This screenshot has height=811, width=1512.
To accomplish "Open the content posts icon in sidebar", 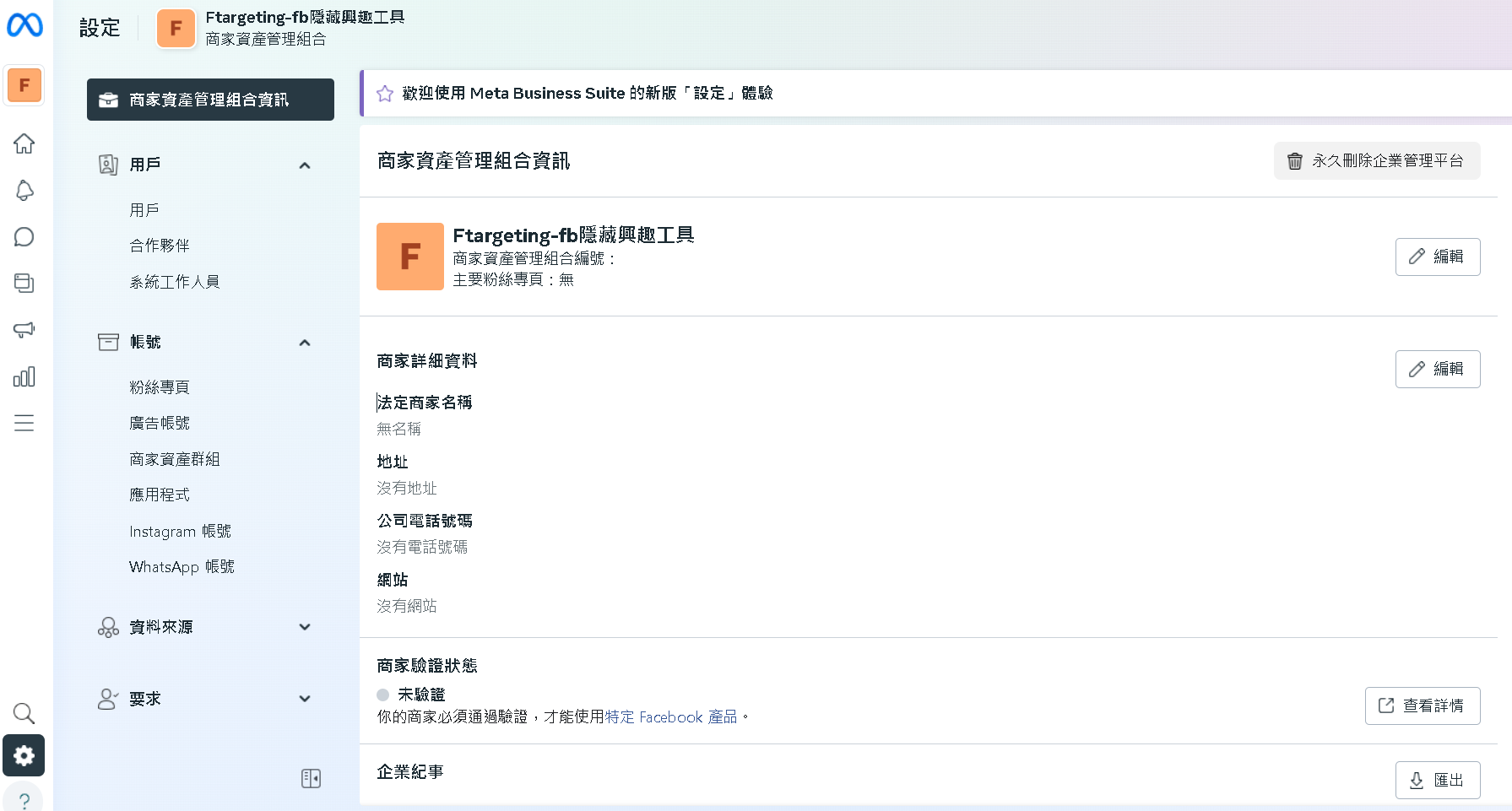I will coord(24,284).
